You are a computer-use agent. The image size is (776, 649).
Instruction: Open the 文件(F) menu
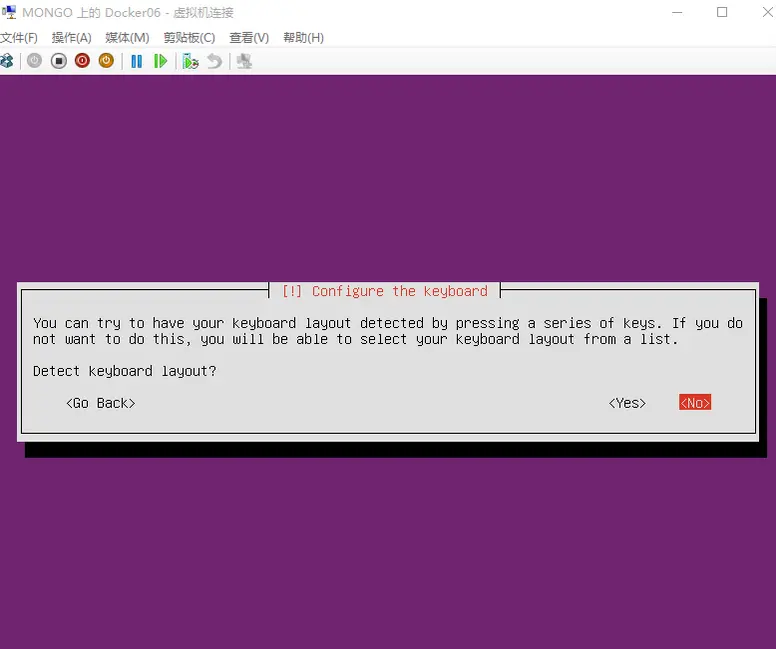click(x=19, y=38)
